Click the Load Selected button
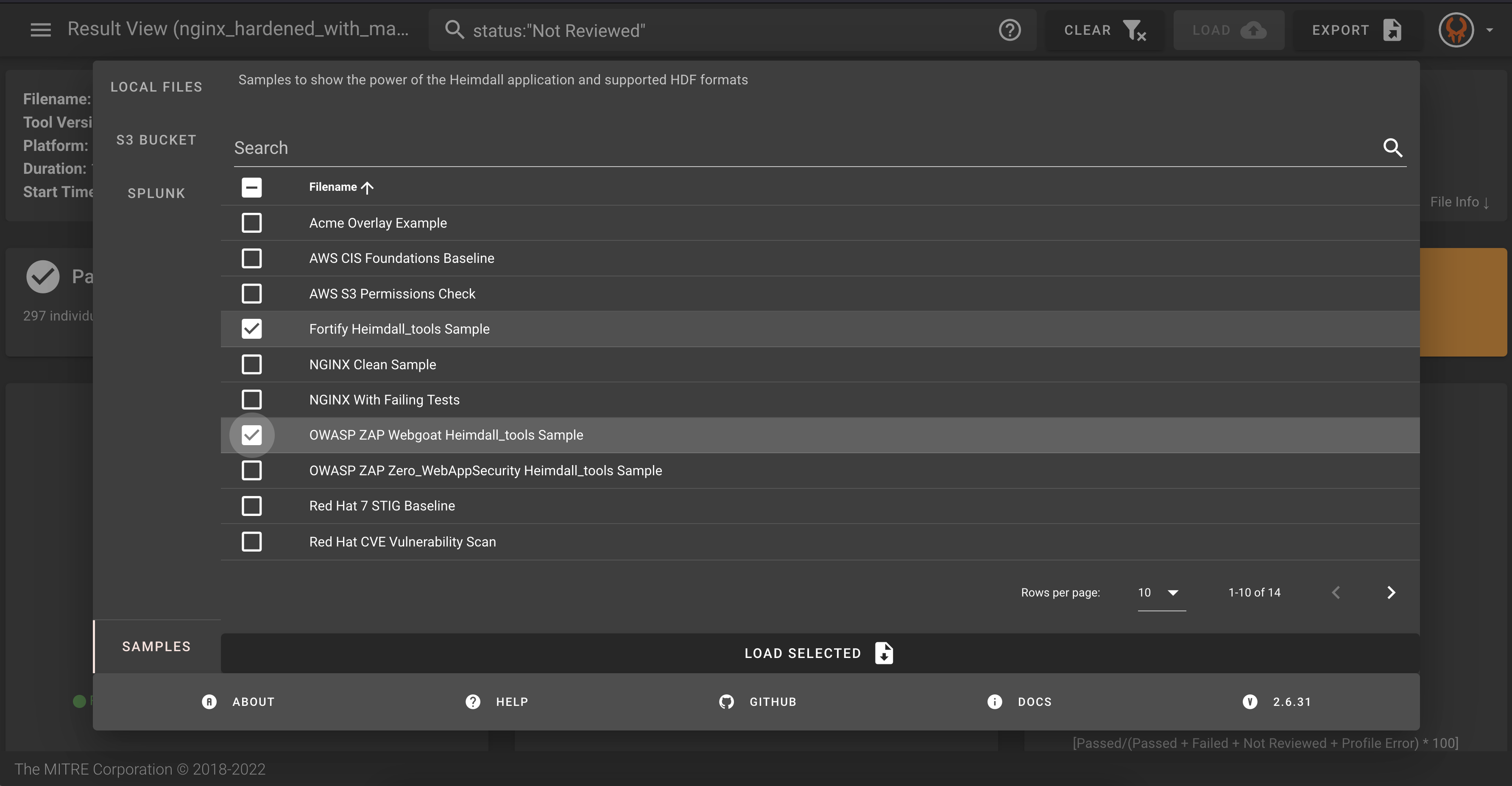 click(x=819, y=653)
